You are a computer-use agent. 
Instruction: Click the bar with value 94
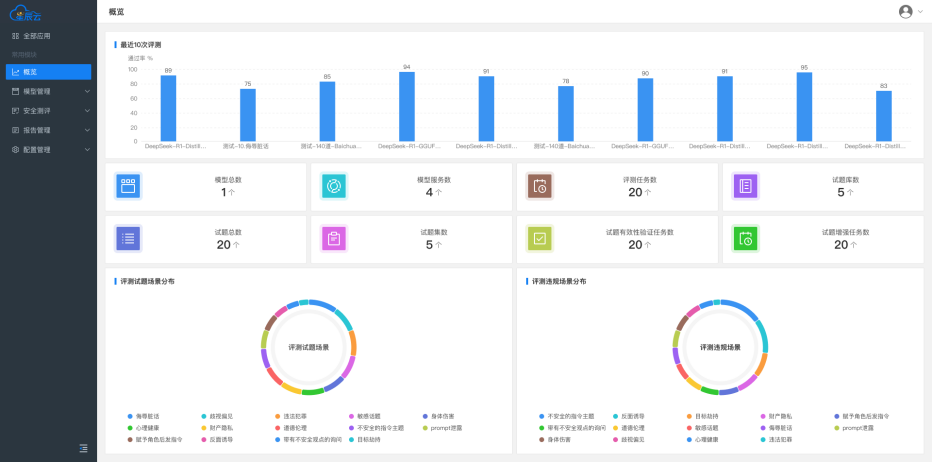[x=407, y=107]
